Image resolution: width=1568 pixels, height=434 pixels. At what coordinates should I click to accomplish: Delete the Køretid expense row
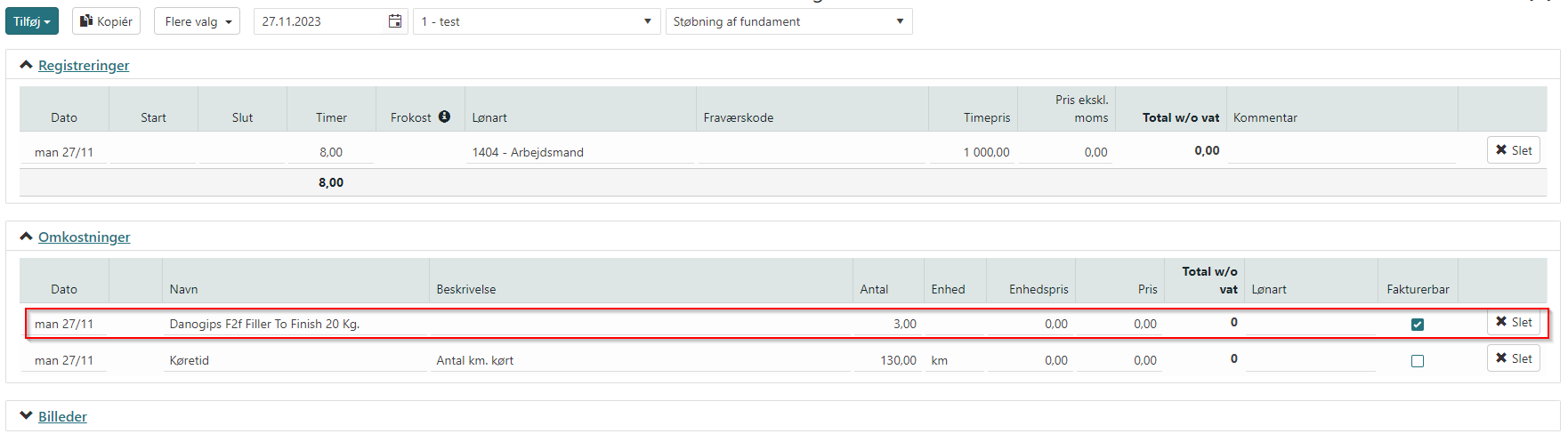click(x=1513, y=358)
